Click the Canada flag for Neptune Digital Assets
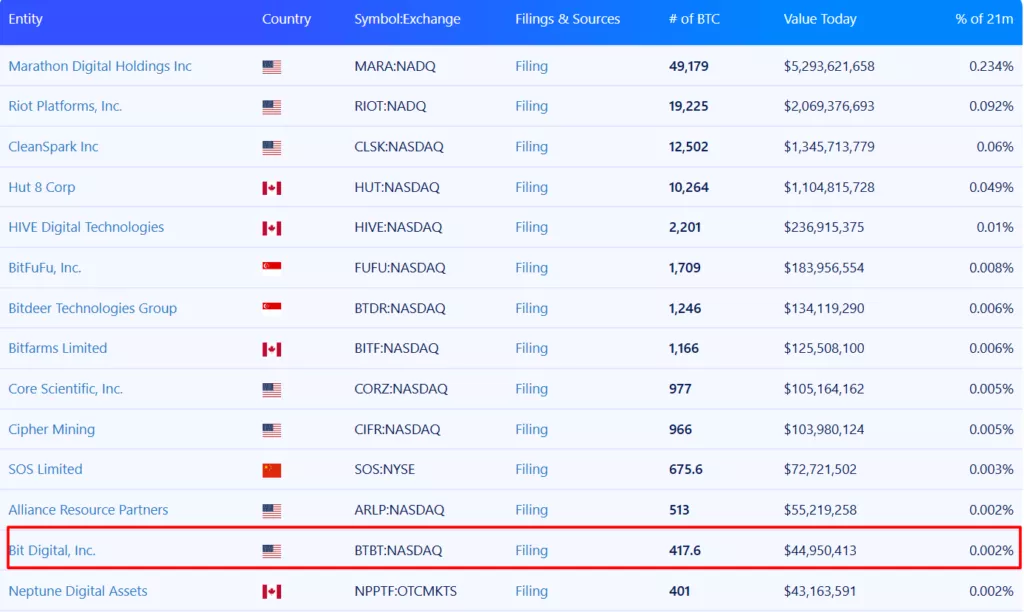The image size is (1024, 612). coord(271,592)
